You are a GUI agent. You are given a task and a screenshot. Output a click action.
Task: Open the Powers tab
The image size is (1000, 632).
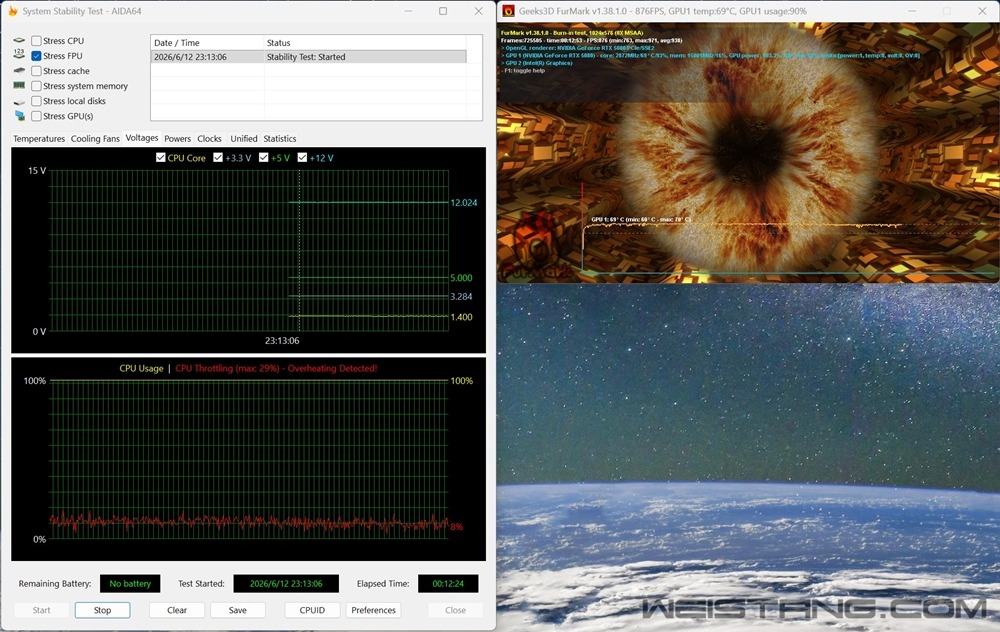pyautogui.click(x=177, y=138)
